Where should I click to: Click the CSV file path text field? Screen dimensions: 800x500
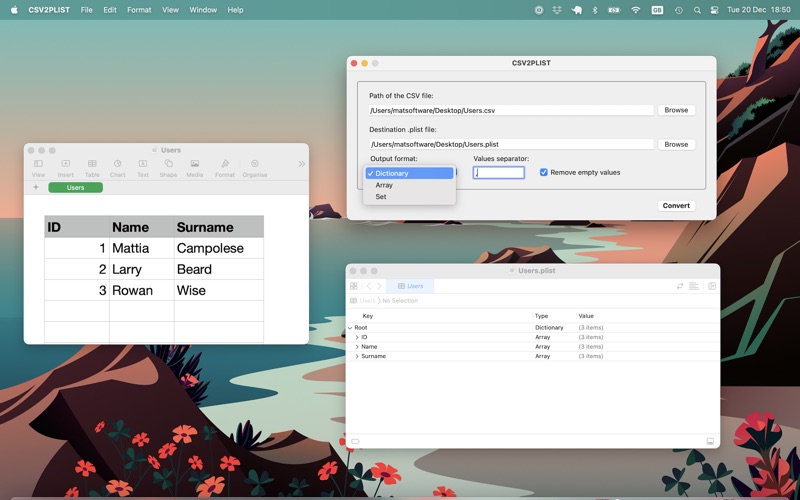(x=511, y=110)
